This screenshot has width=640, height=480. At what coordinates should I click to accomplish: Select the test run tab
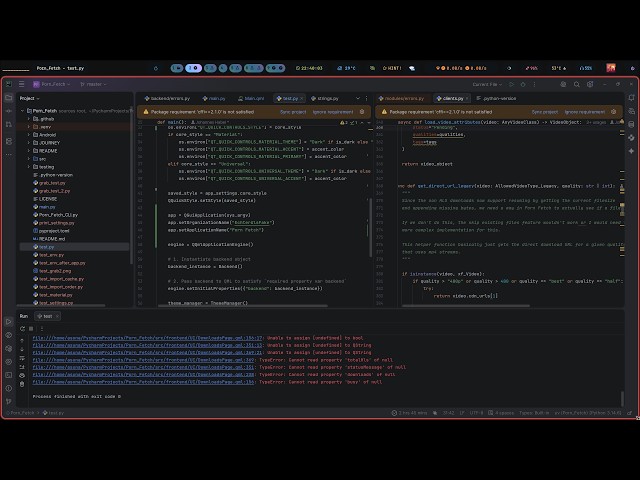(x=48, y=316)
